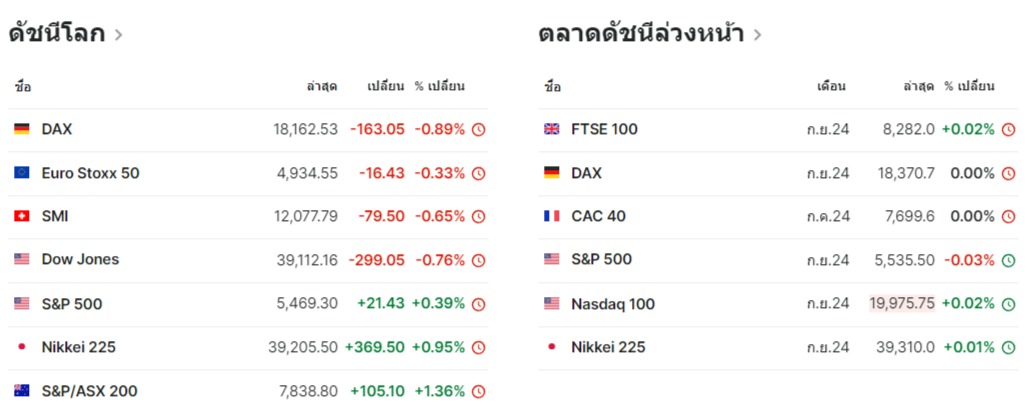Open the Euro Stoxx 50 index link

(90, 173)
